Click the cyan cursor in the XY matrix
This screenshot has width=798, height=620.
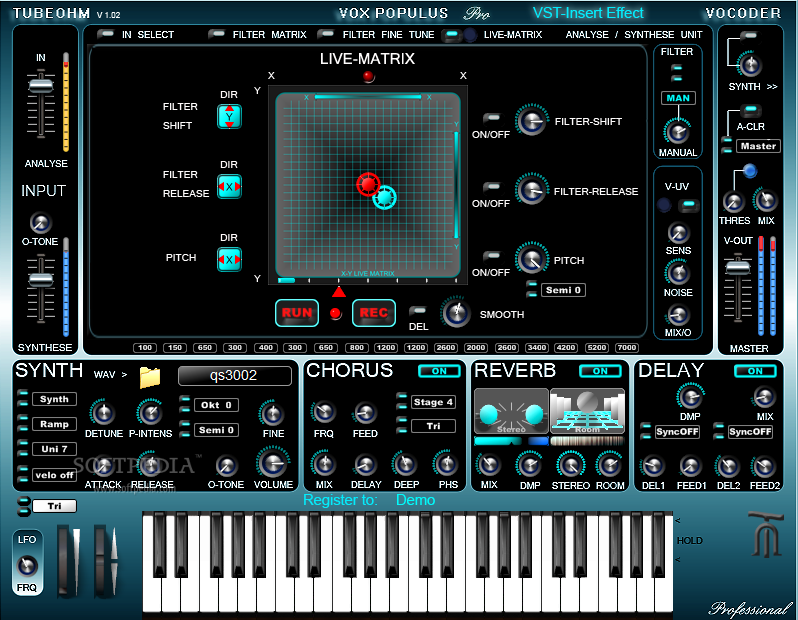point(384,197)
